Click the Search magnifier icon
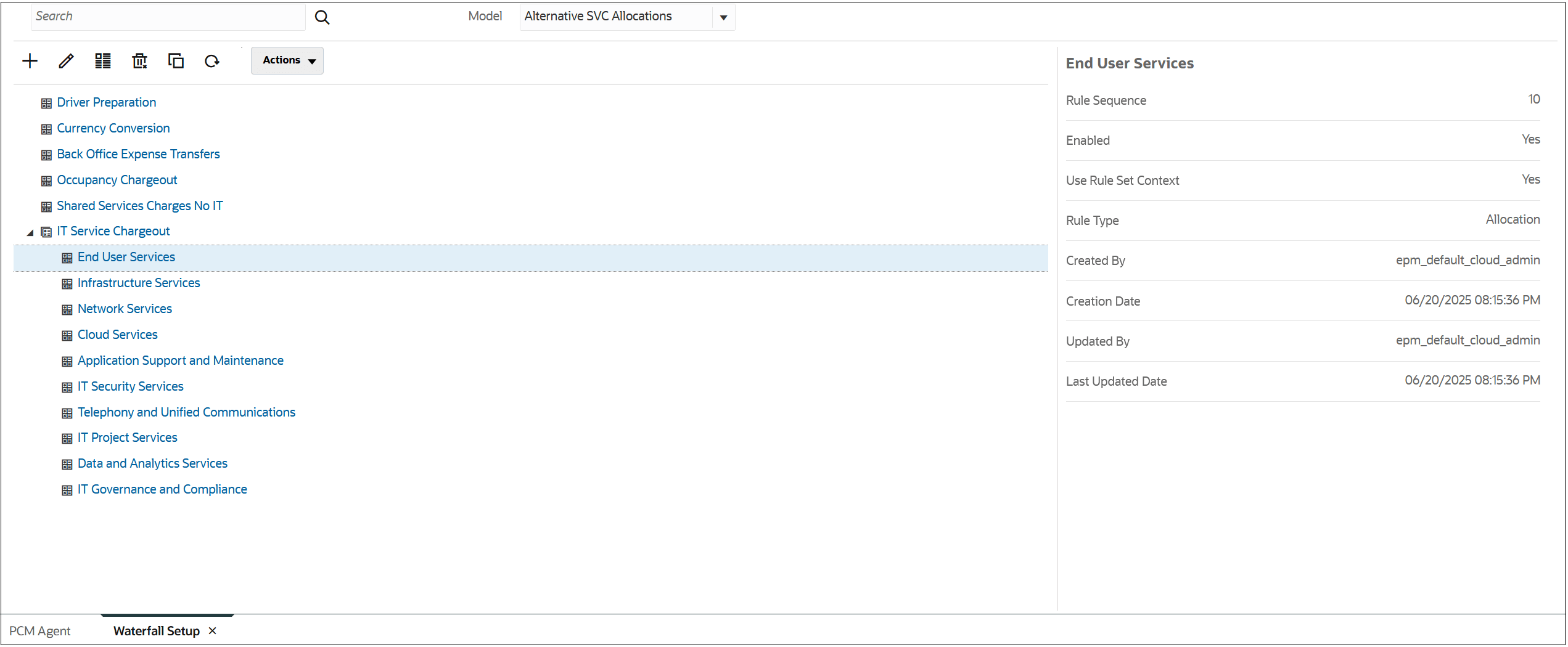Image resolution: width=1568 pixels, height=647 pixels. (322, 17)
